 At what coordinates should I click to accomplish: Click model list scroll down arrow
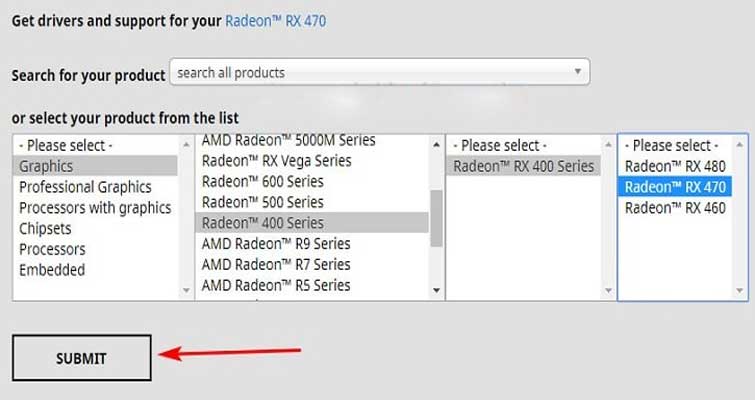coord(740,290)
